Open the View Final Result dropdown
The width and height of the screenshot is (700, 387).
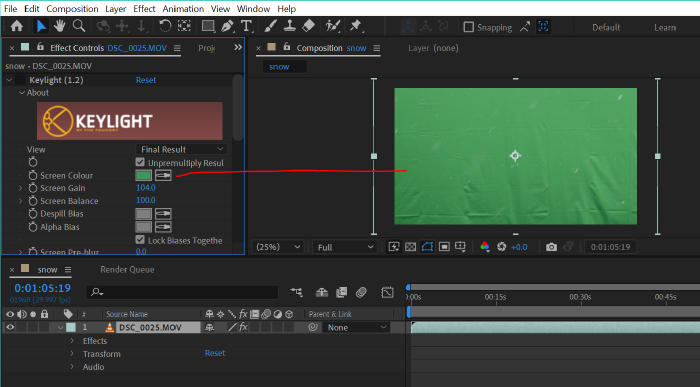[x=182, y=149]
